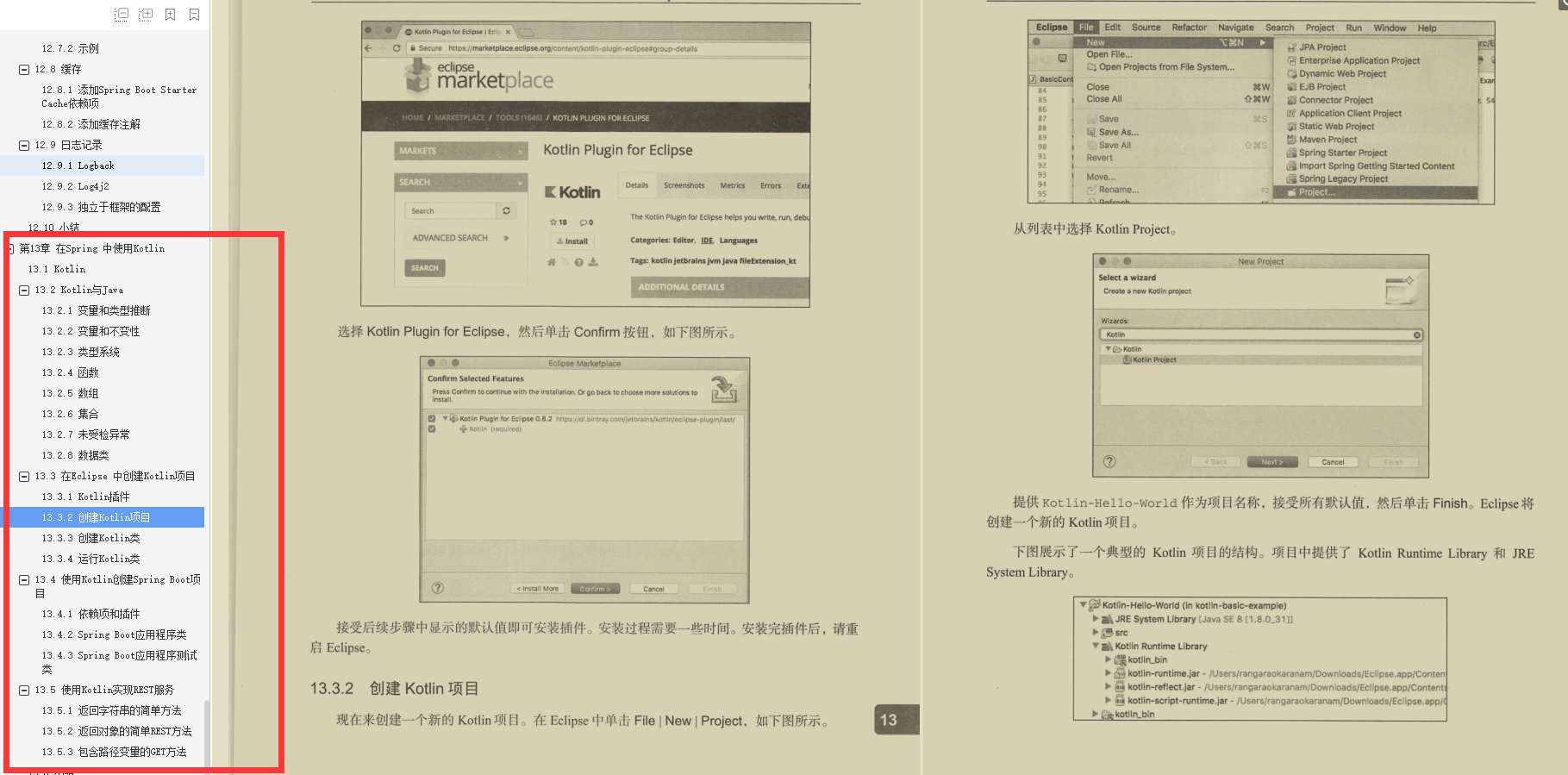Go to 12.9.3 独立于框架的配置
This screenshot has height=775, width=1568.
pos(101,207)
